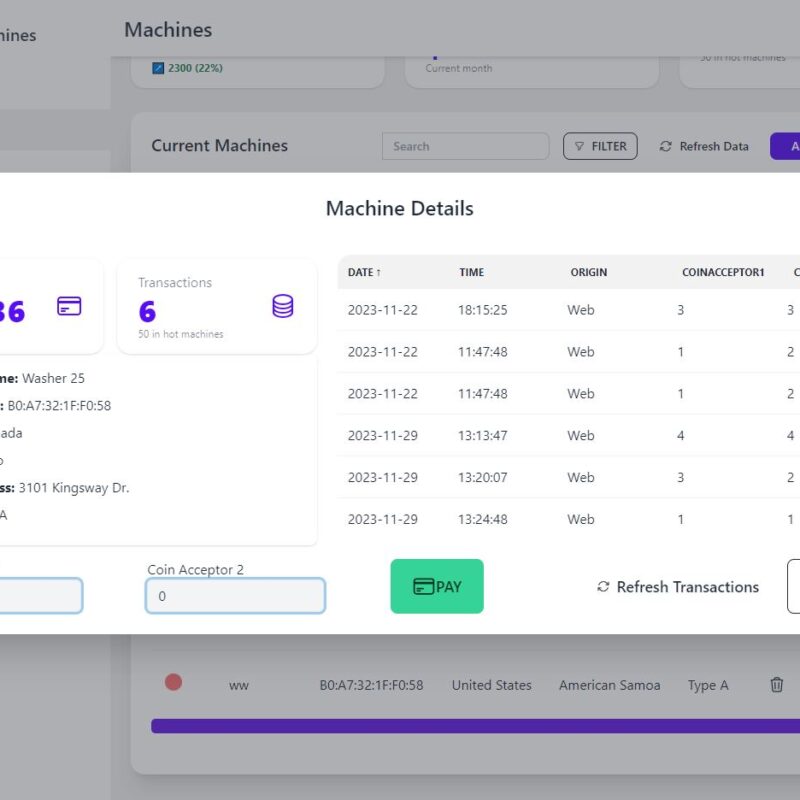Click the red status dot for ww machine
Viewport: 800px width, 800px height.
173,682
